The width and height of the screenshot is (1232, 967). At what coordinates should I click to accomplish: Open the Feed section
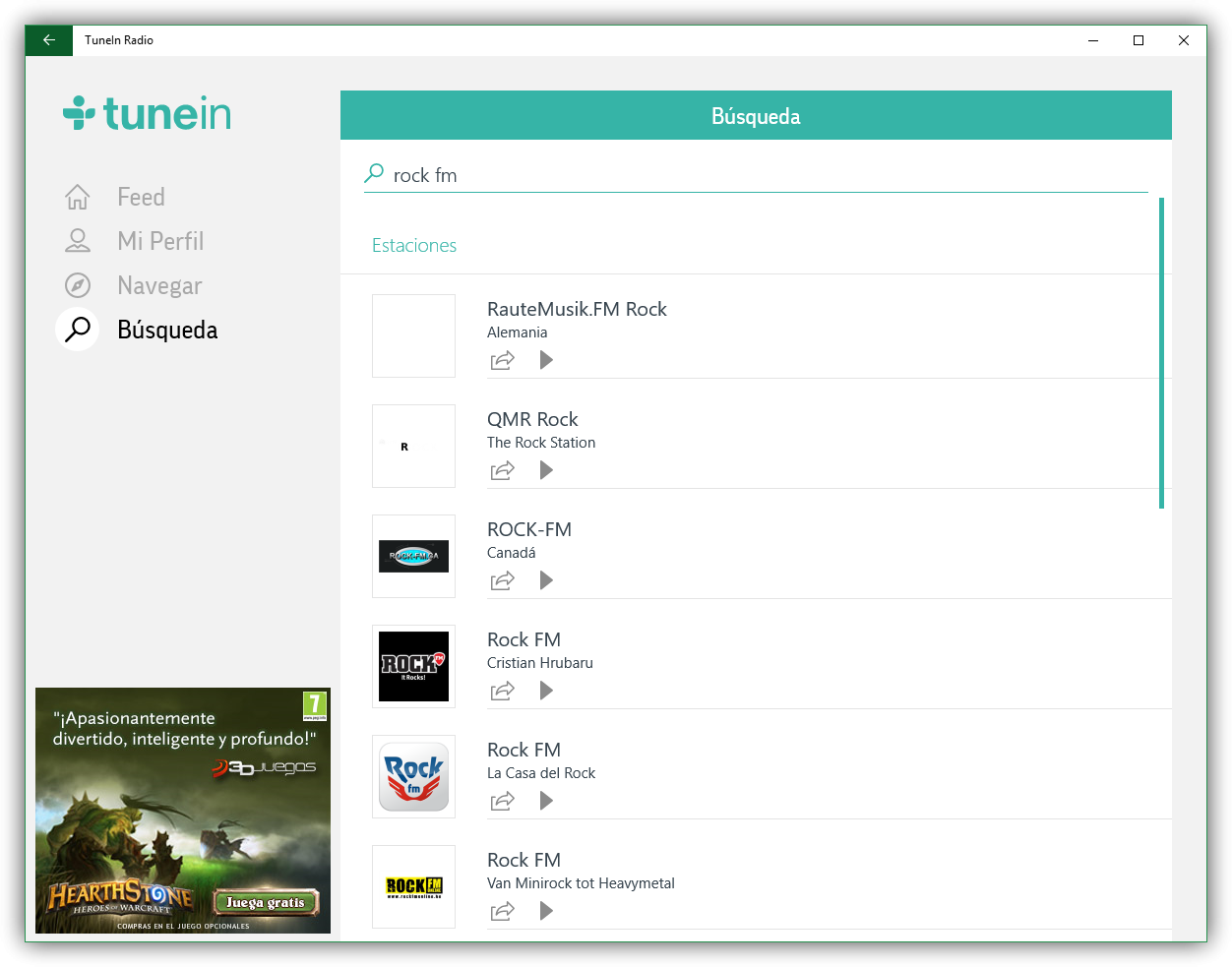pos(141,197)
